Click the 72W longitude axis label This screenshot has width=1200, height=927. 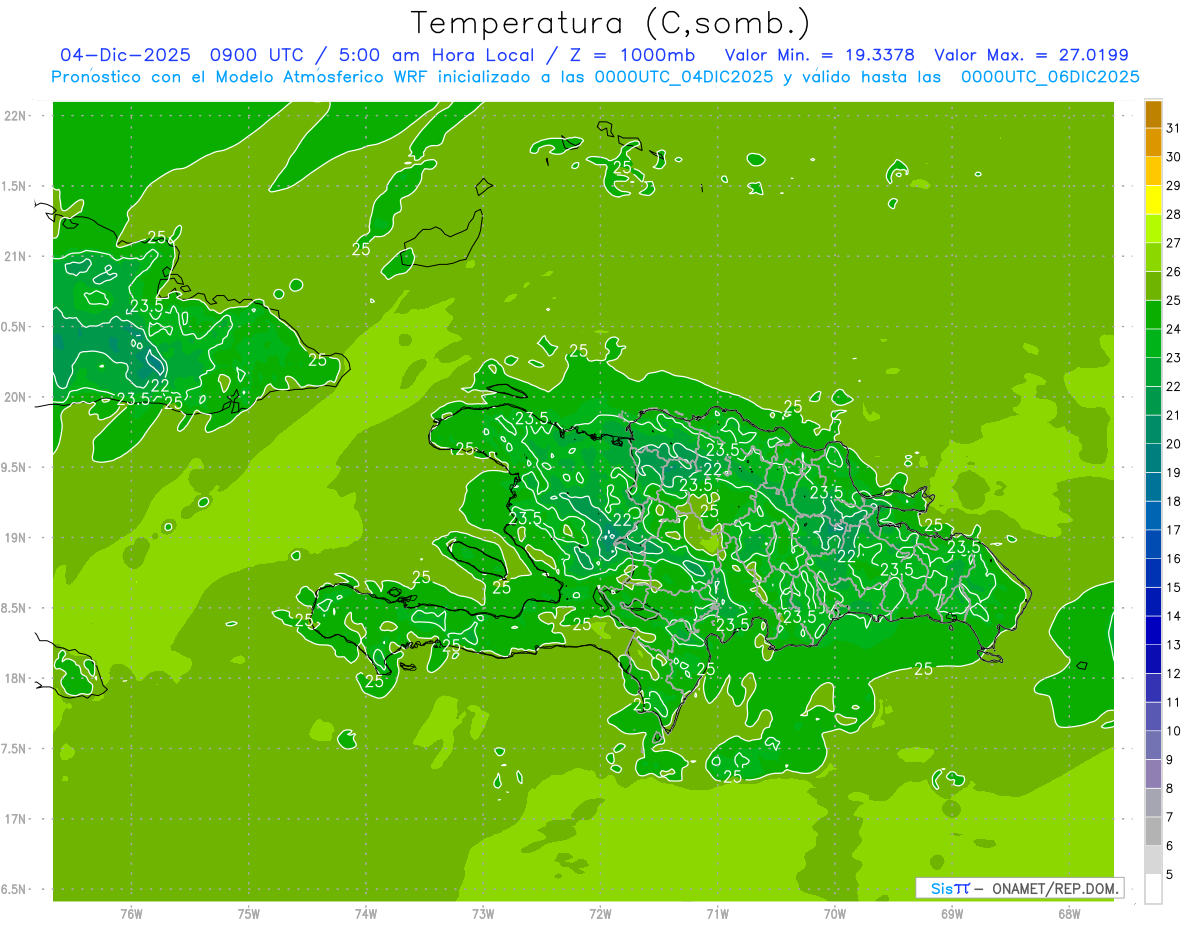600,913
